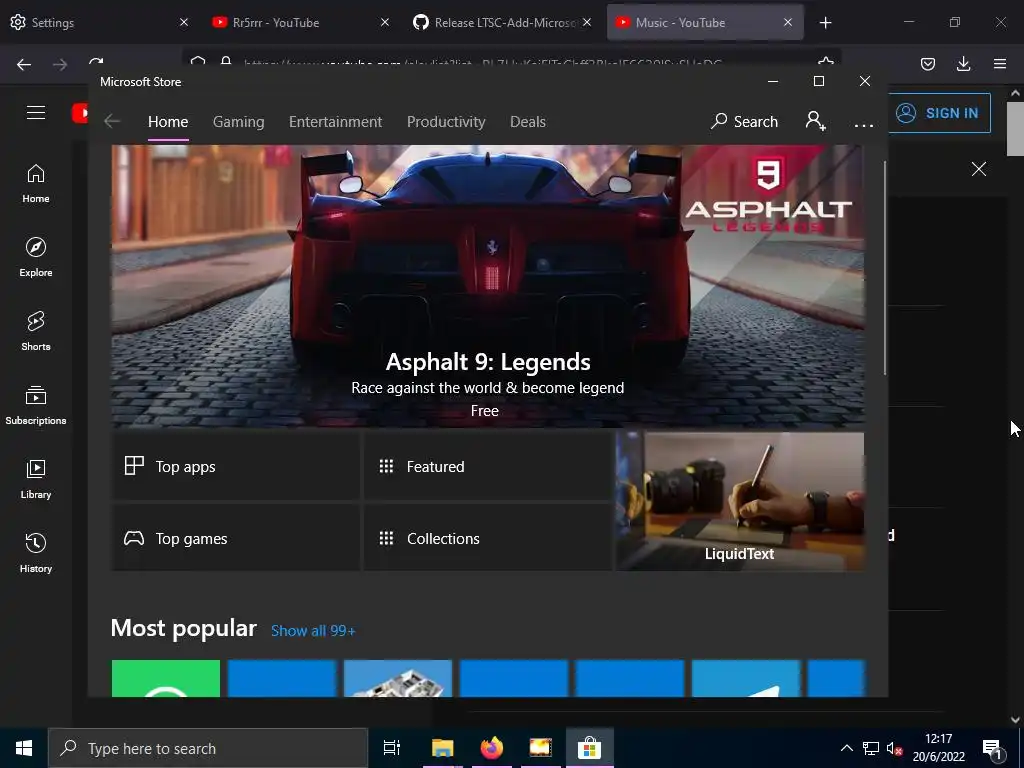The height and width of the screenshot is (768, 1024).
Task: Open the Firefox application menu
Action: coord(1000,64)
